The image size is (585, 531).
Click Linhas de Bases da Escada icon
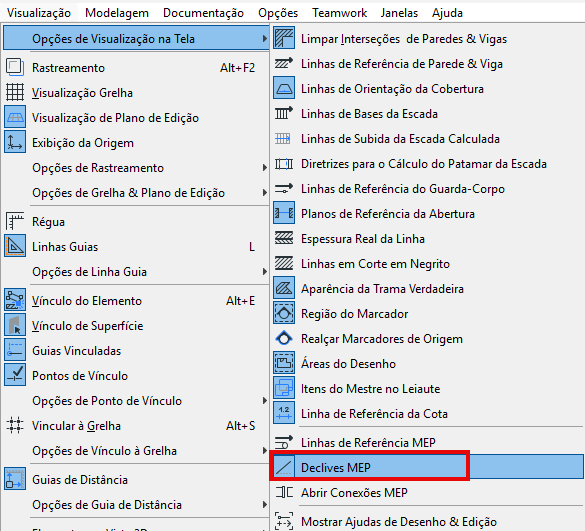click(x=284, y=113)
